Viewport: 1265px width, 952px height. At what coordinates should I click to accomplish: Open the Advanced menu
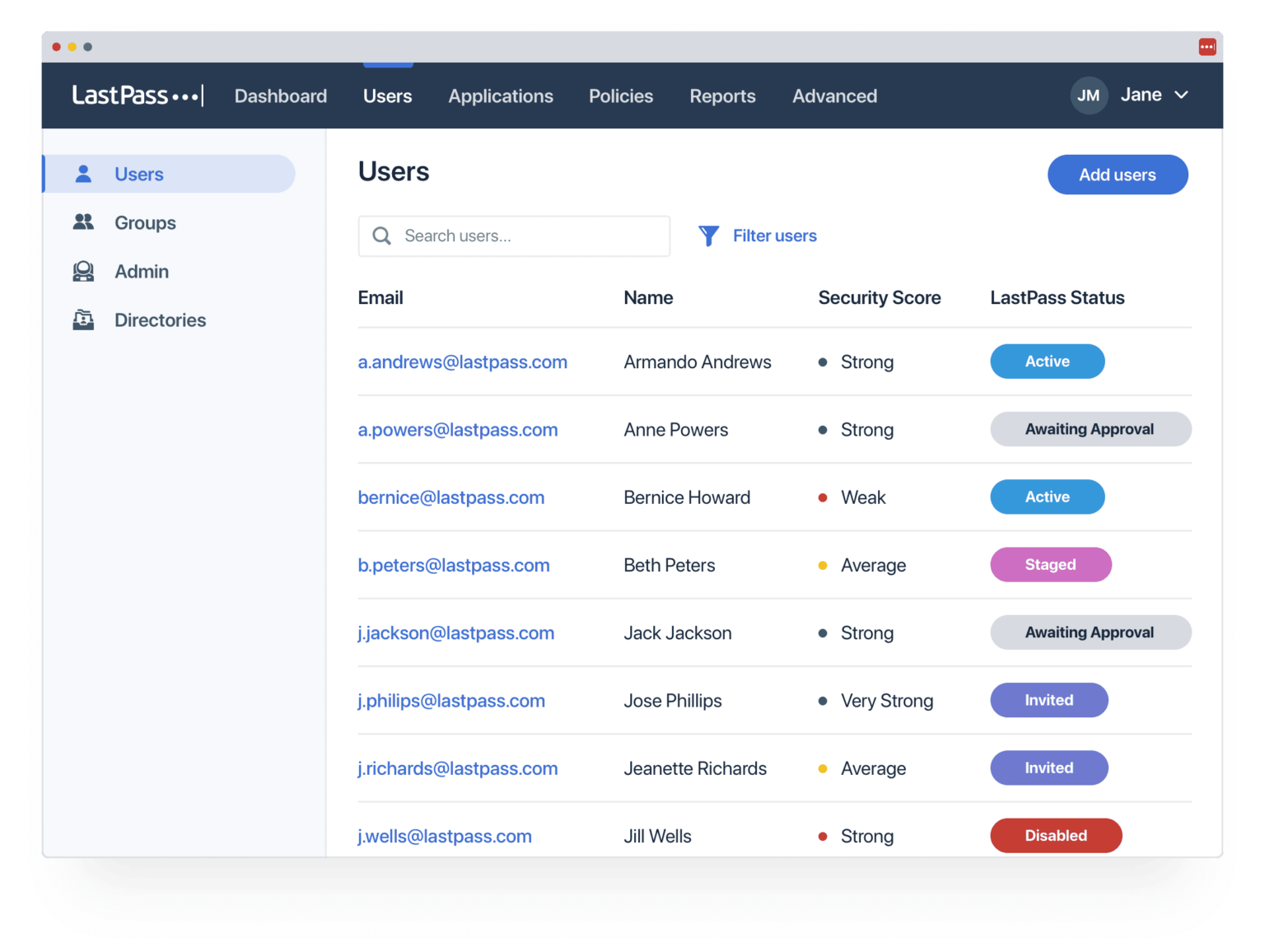[x=834, y=96]
